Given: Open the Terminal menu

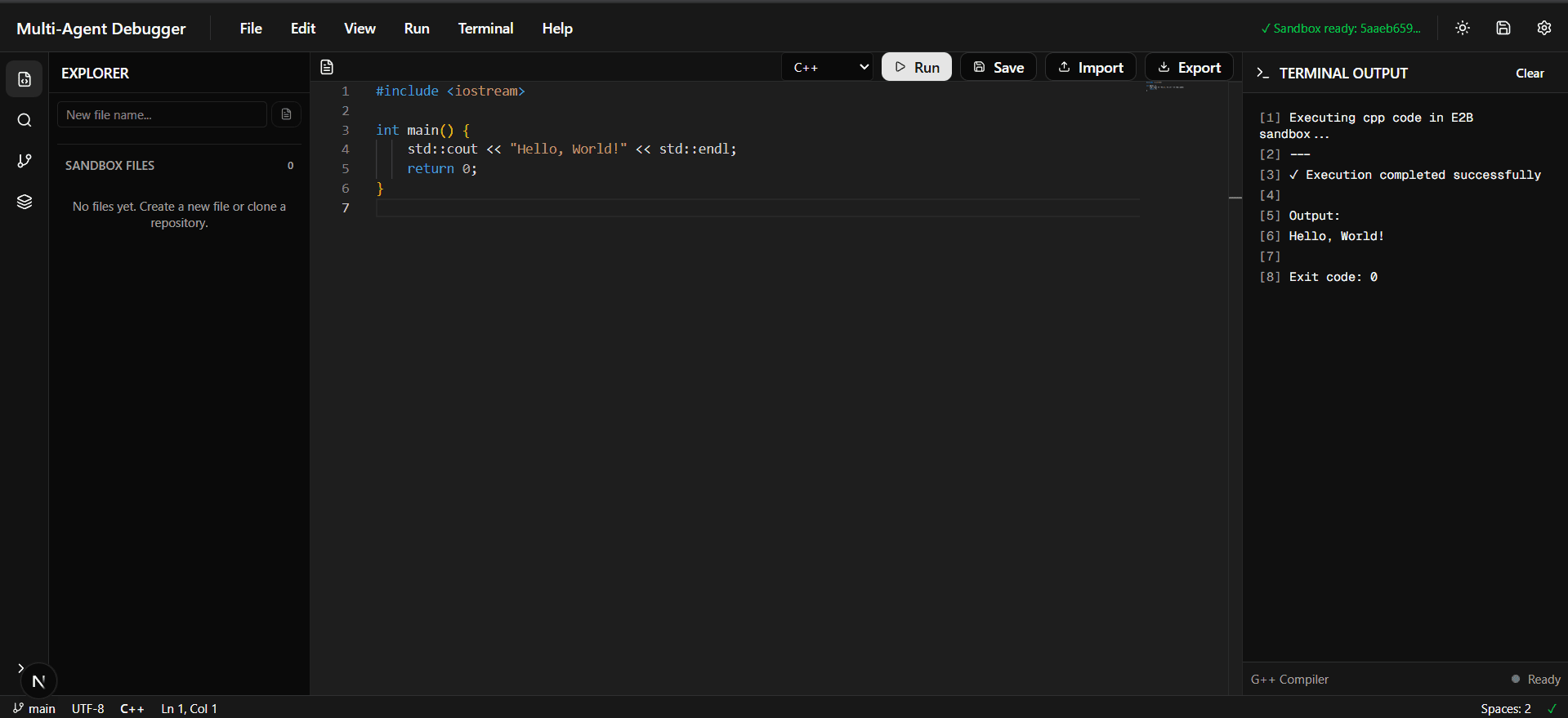Looking at the screenshot, I should [485, 28].
